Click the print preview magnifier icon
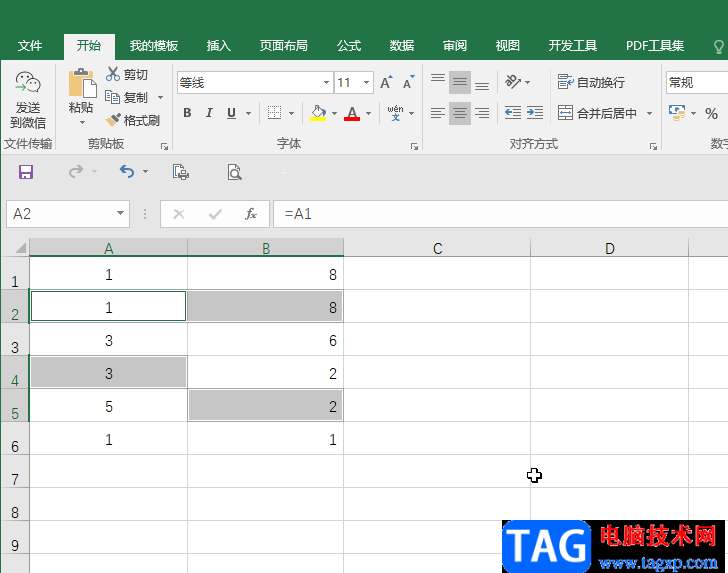 click(x=234, y=172)
